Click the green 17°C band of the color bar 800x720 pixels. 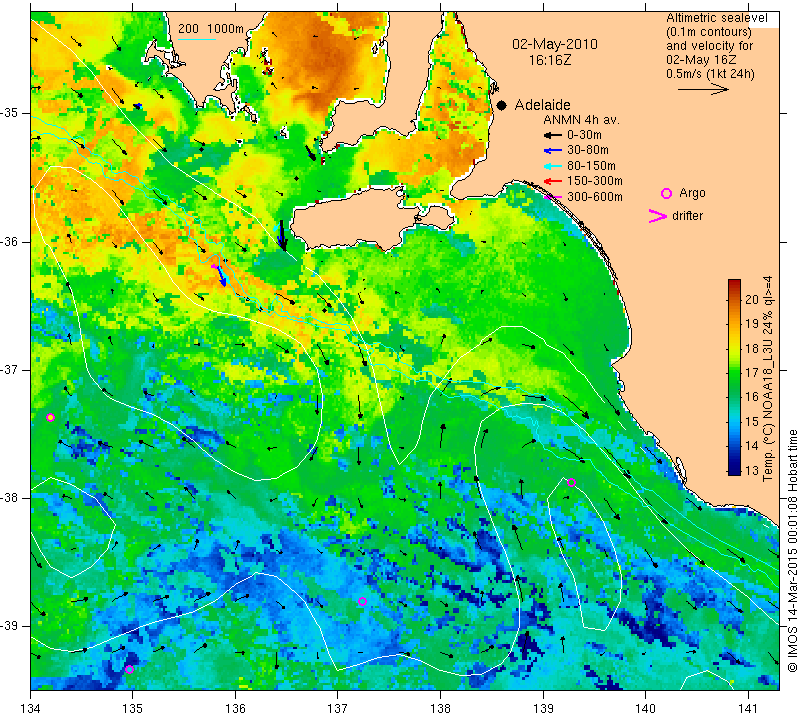(x=734, y=373)
